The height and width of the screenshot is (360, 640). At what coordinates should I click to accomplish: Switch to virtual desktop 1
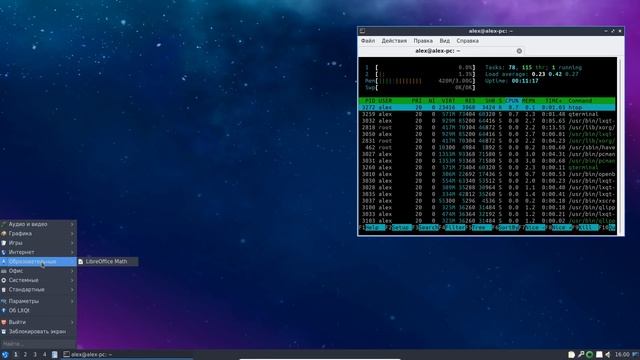click(x=16, y=355)
